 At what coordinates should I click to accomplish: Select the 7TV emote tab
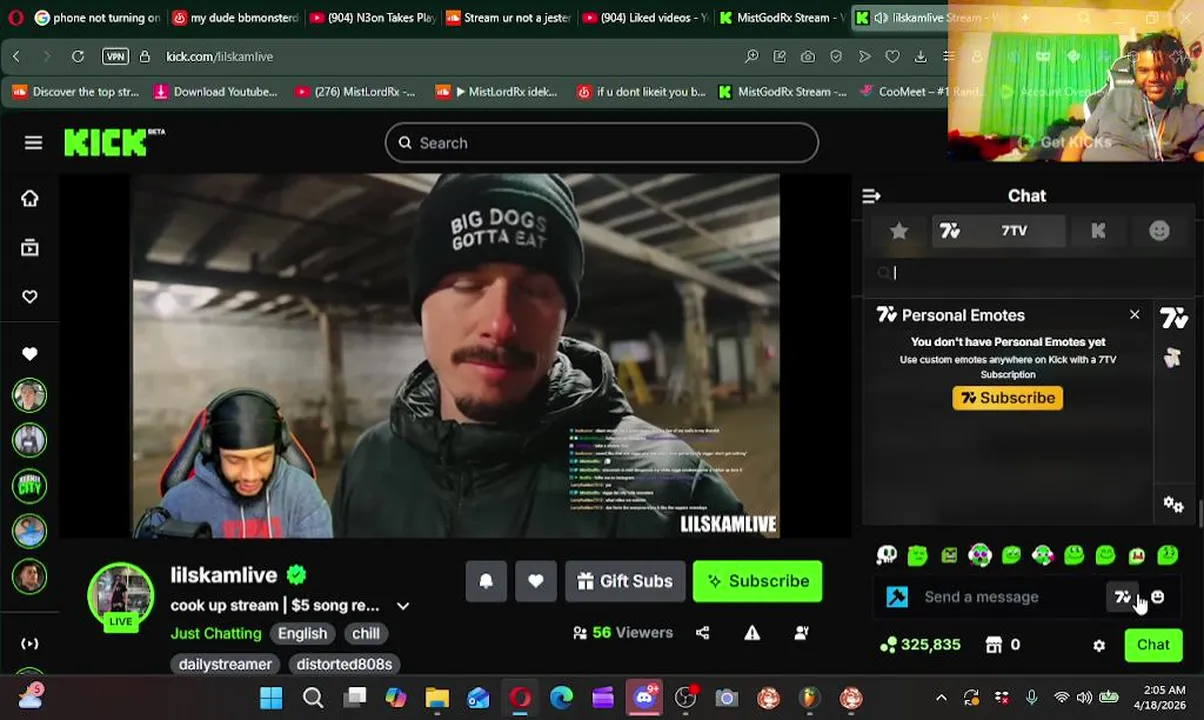(x=998, y=231)
